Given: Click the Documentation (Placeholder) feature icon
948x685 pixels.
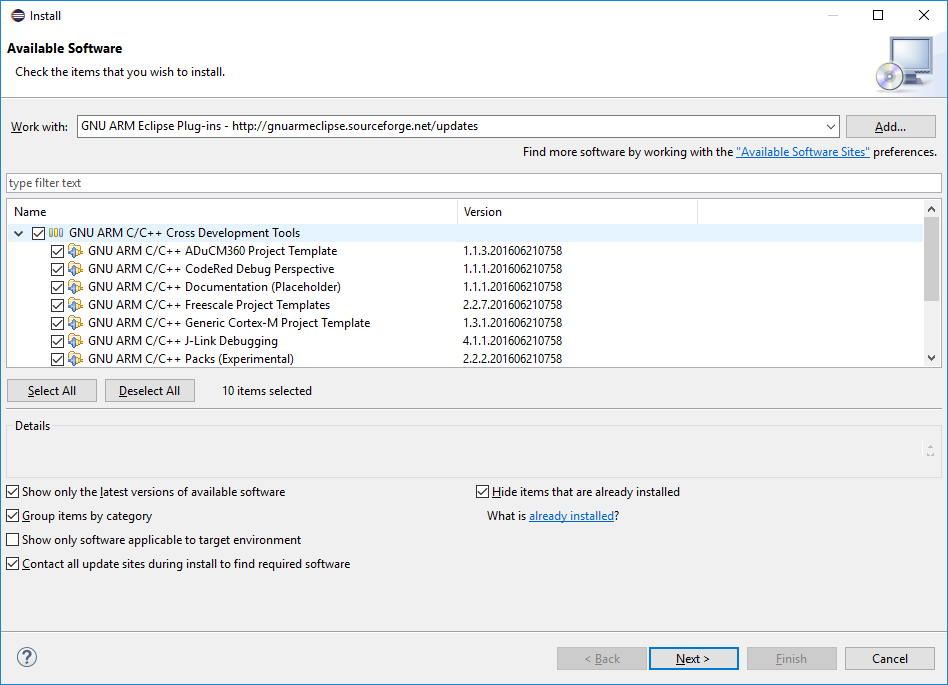Looking at the screenshot, I should (75, 287).
